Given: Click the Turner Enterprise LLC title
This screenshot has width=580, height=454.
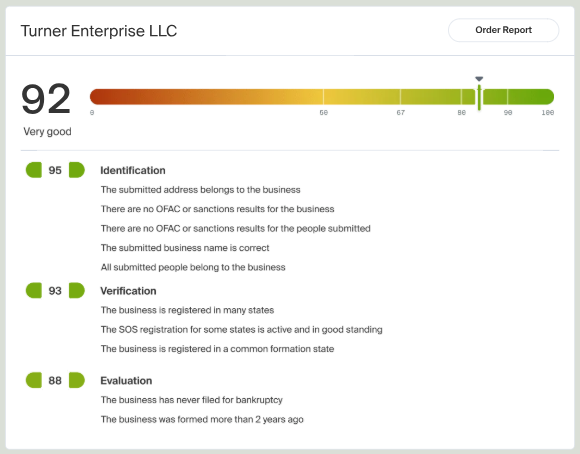Looking at the screenshot, I should point(99,31).
